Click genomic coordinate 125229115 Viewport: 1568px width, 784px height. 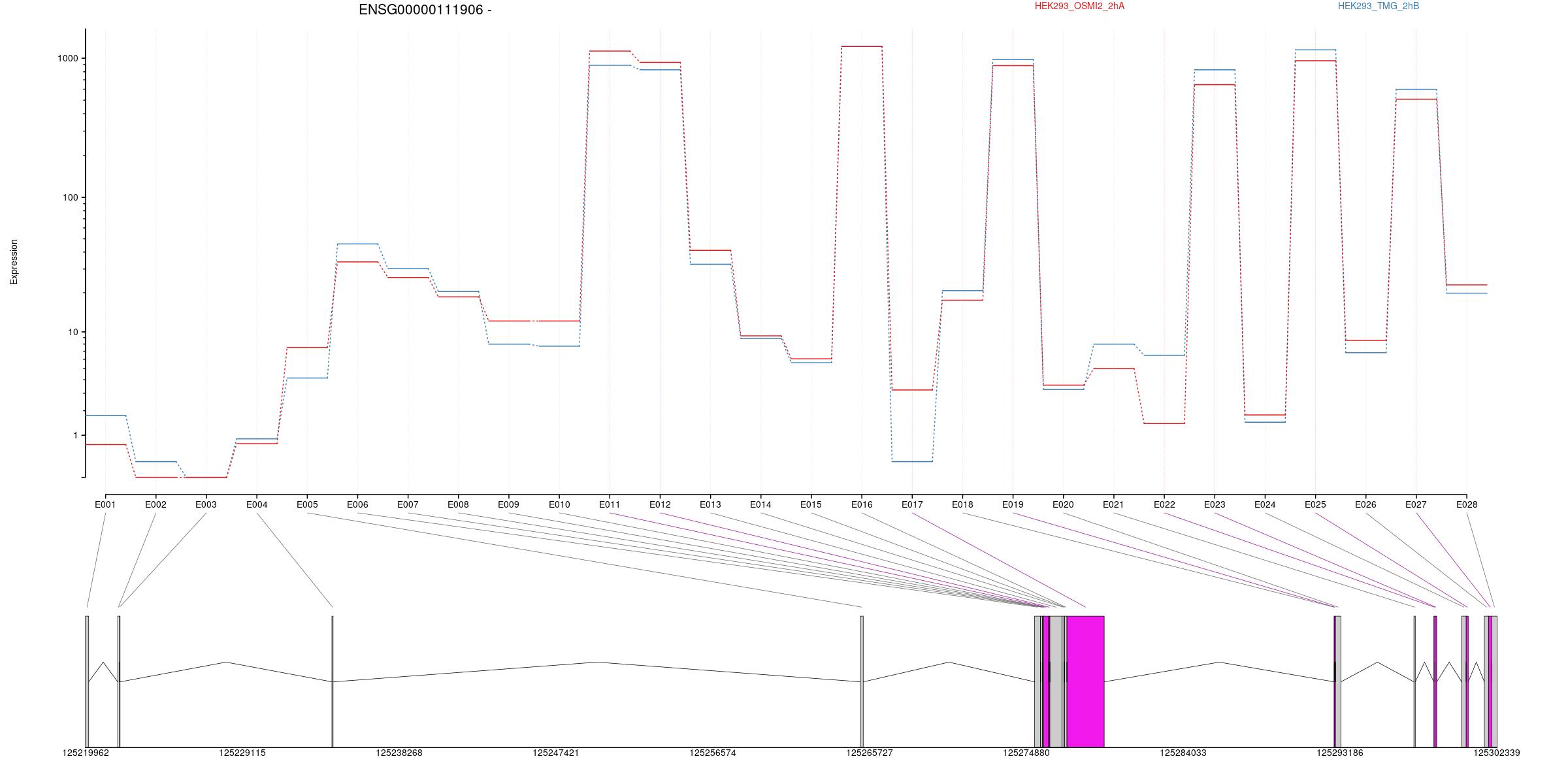[x=242, y=753]
